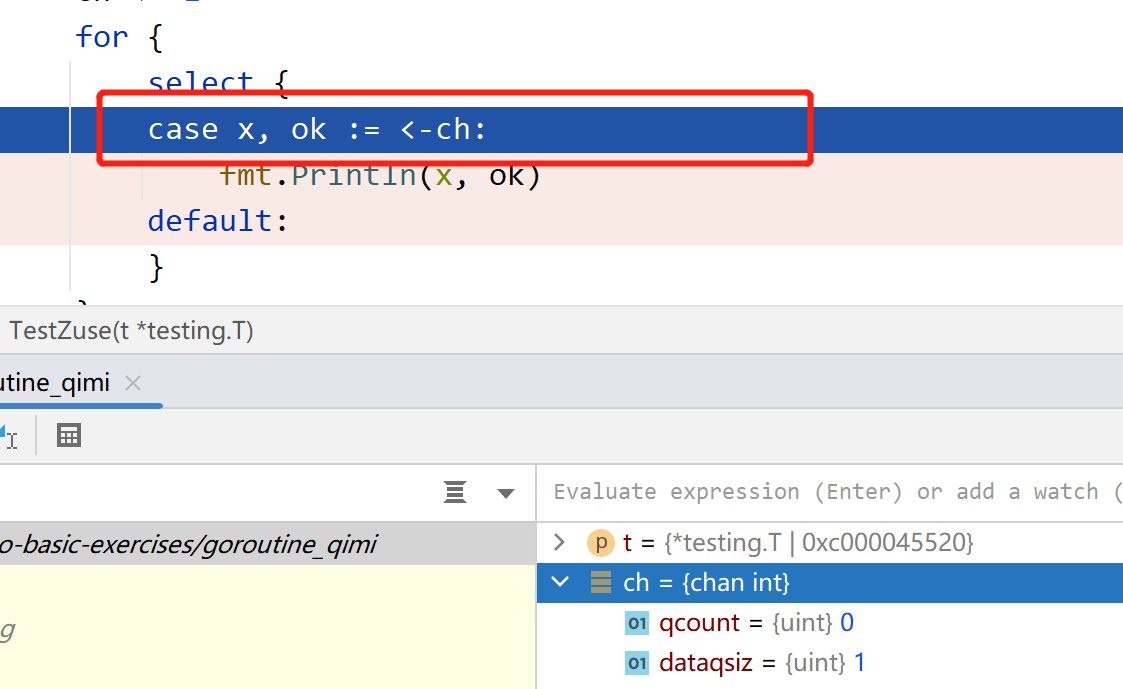Click the qcount field type icon
Viewport: 1123px width, 689px height.
pyautogui.click(x=637, y=624)
